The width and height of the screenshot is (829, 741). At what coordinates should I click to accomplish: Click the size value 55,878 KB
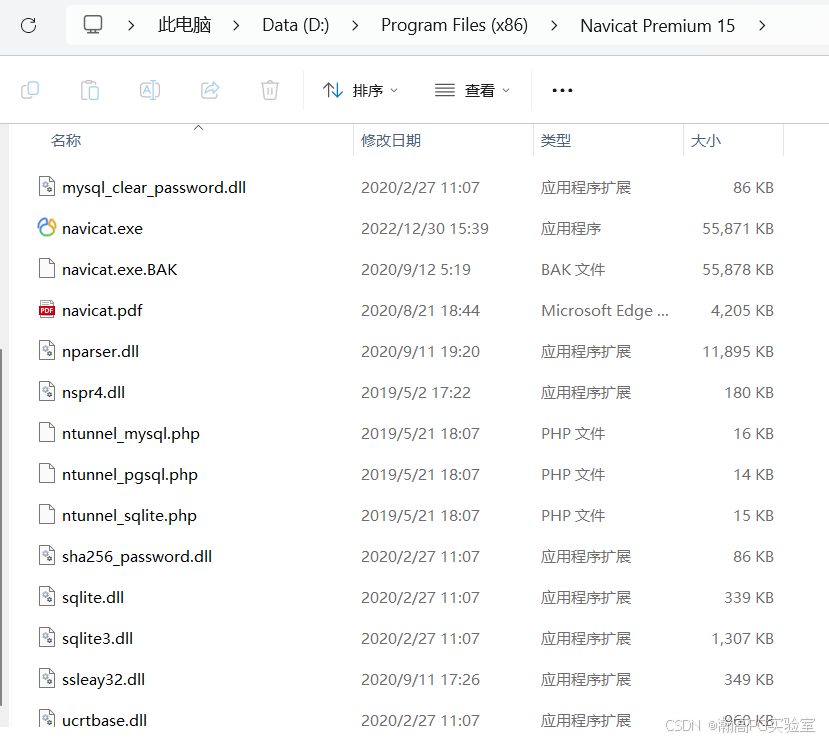(x=738, y=270)
